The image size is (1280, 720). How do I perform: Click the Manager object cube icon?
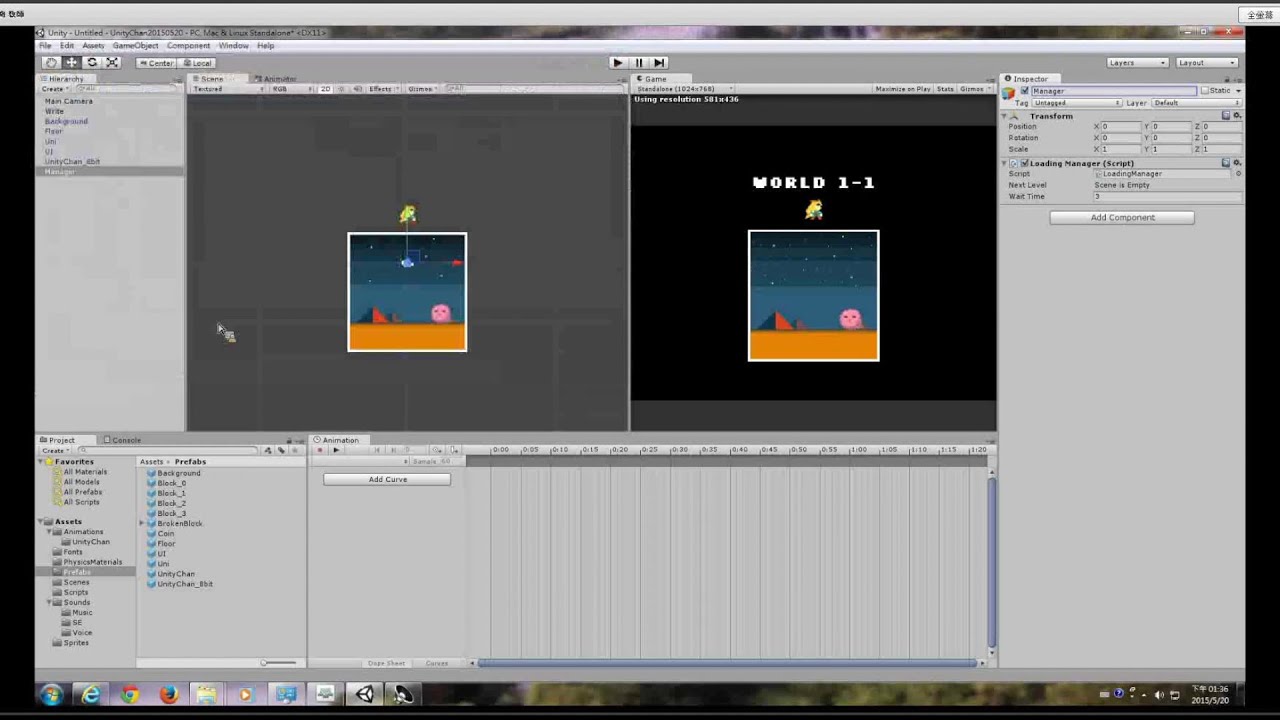(x=1009, y=93)
